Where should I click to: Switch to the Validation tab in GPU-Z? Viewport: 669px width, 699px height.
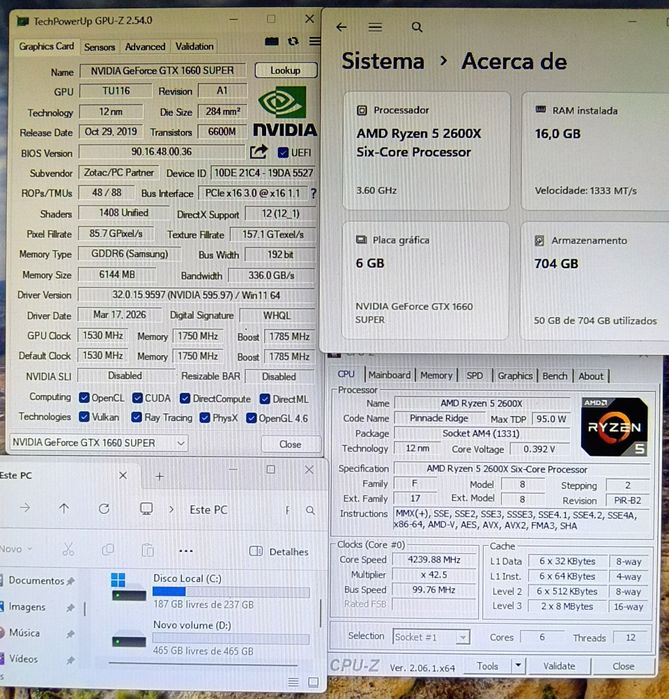194,46
